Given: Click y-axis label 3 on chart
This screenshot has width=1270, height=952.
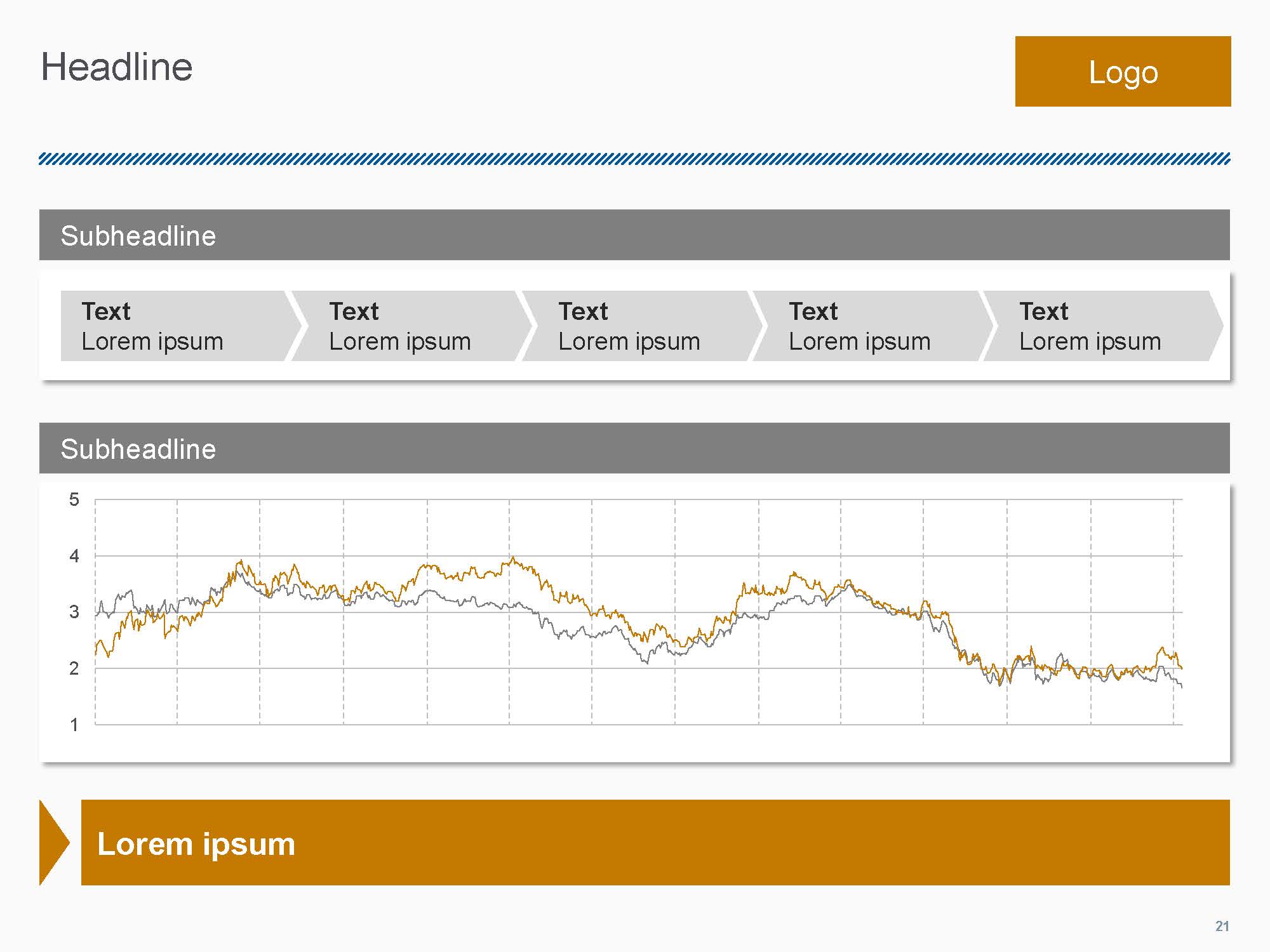Looking at the screenshot, I should 74,612.
